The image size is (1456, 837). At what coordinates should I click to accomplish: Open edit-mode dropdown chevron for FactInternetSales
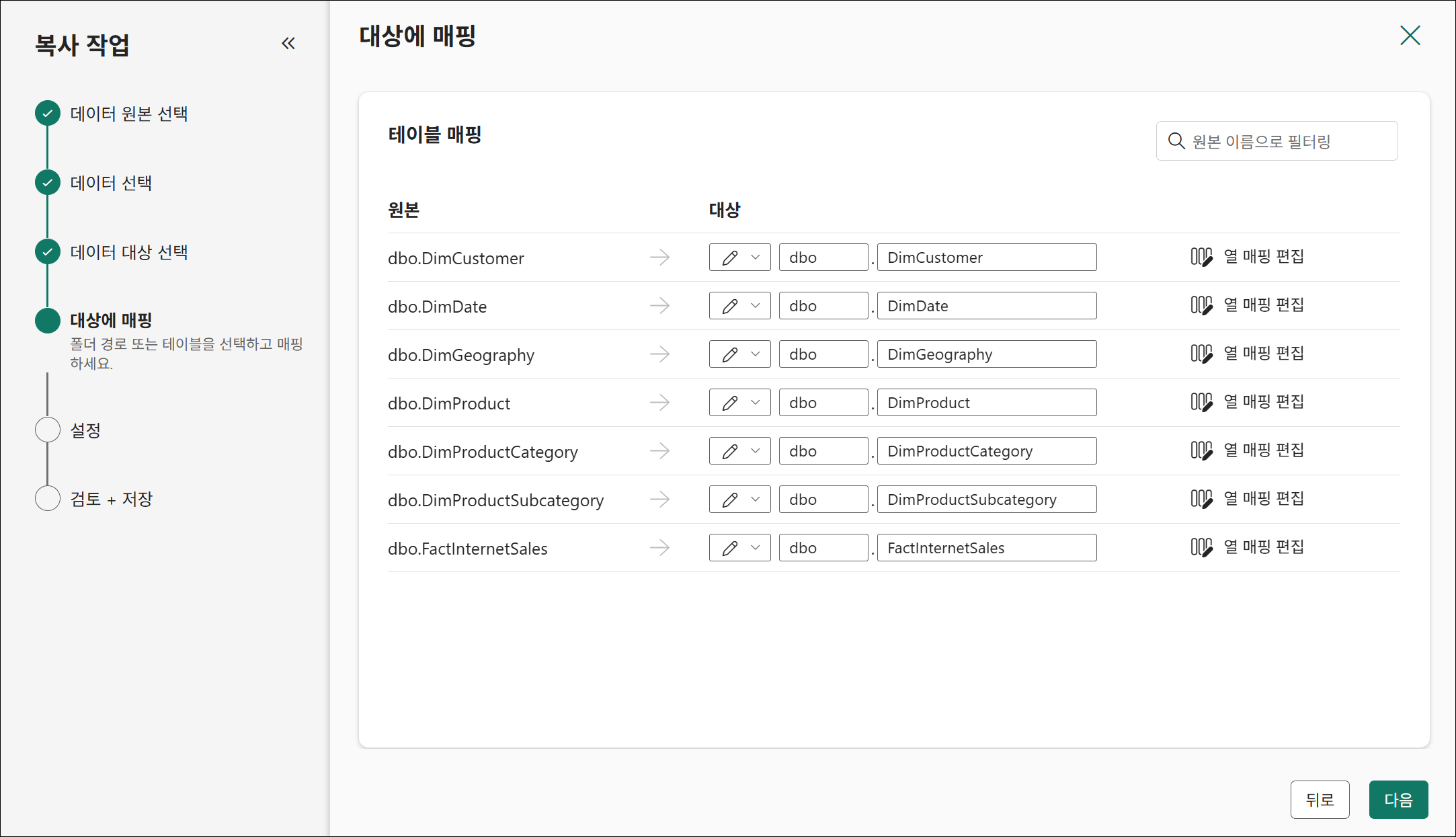[756, 548]
